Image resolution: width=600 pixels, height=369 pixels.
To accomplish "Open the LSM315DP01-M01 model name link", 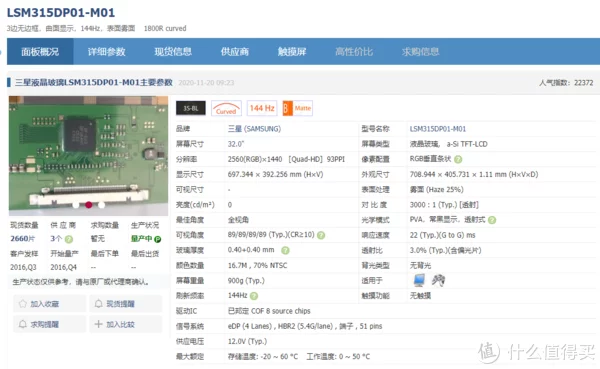I will [x=438, y=129].
